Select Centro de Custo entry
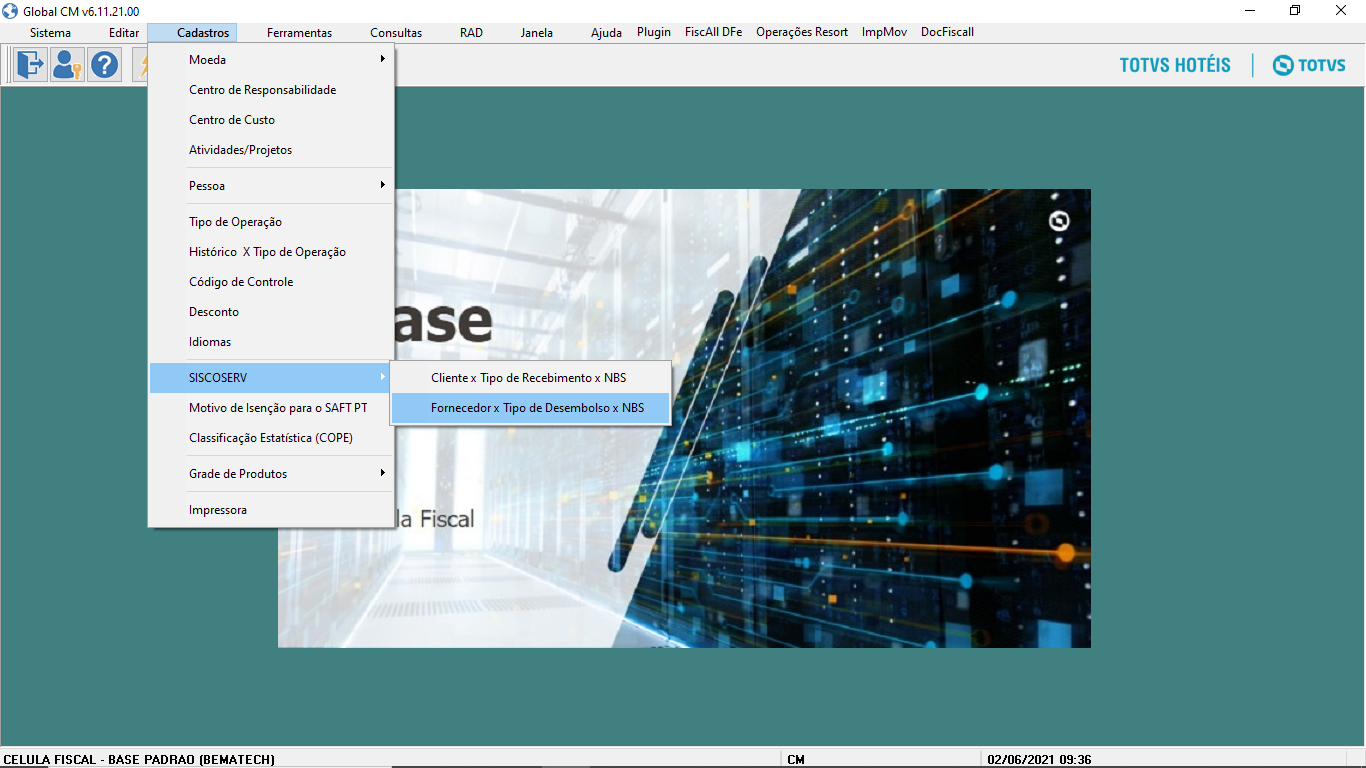This screenshot has height=768, width=1366. pos(271,120)
